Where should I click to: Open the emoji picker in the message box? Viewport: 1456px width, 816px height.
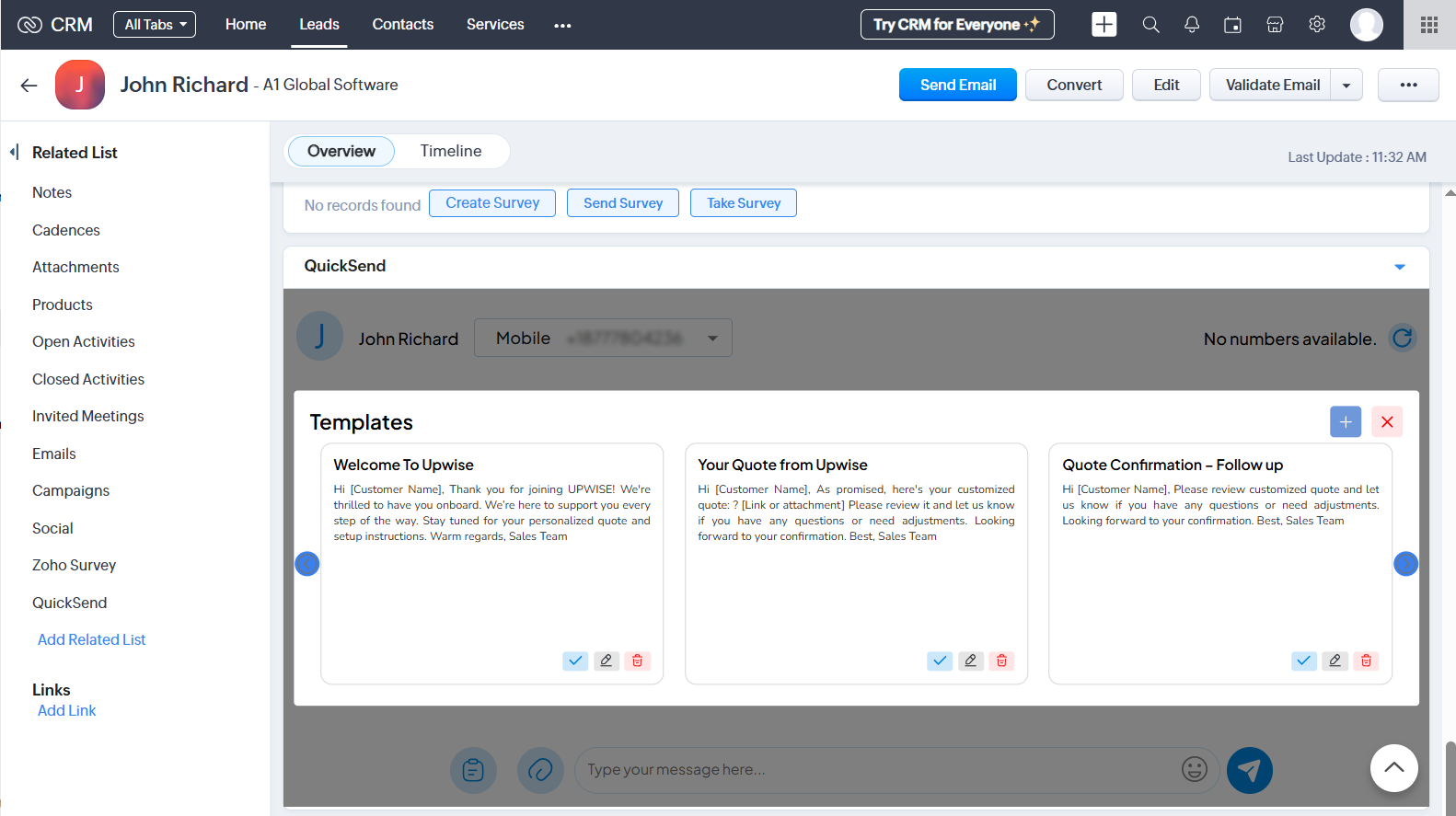tap(1195, 769)
